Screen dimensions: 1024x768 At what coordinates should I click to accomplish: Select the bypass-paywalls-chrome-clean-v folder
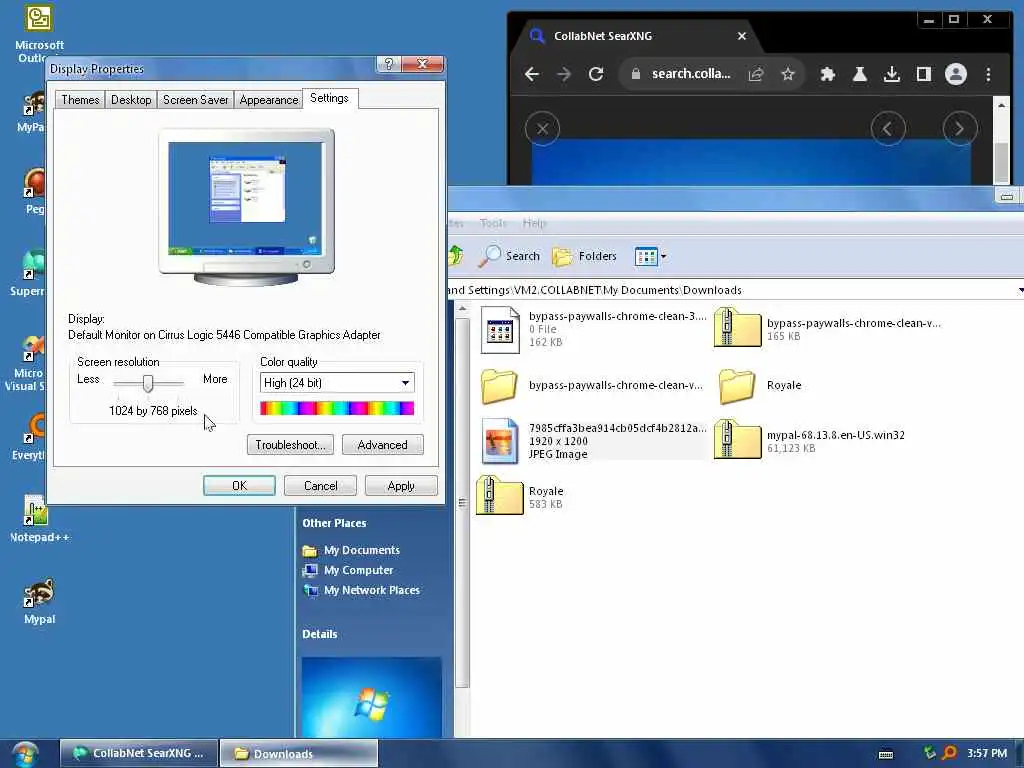tap(592, 385)
